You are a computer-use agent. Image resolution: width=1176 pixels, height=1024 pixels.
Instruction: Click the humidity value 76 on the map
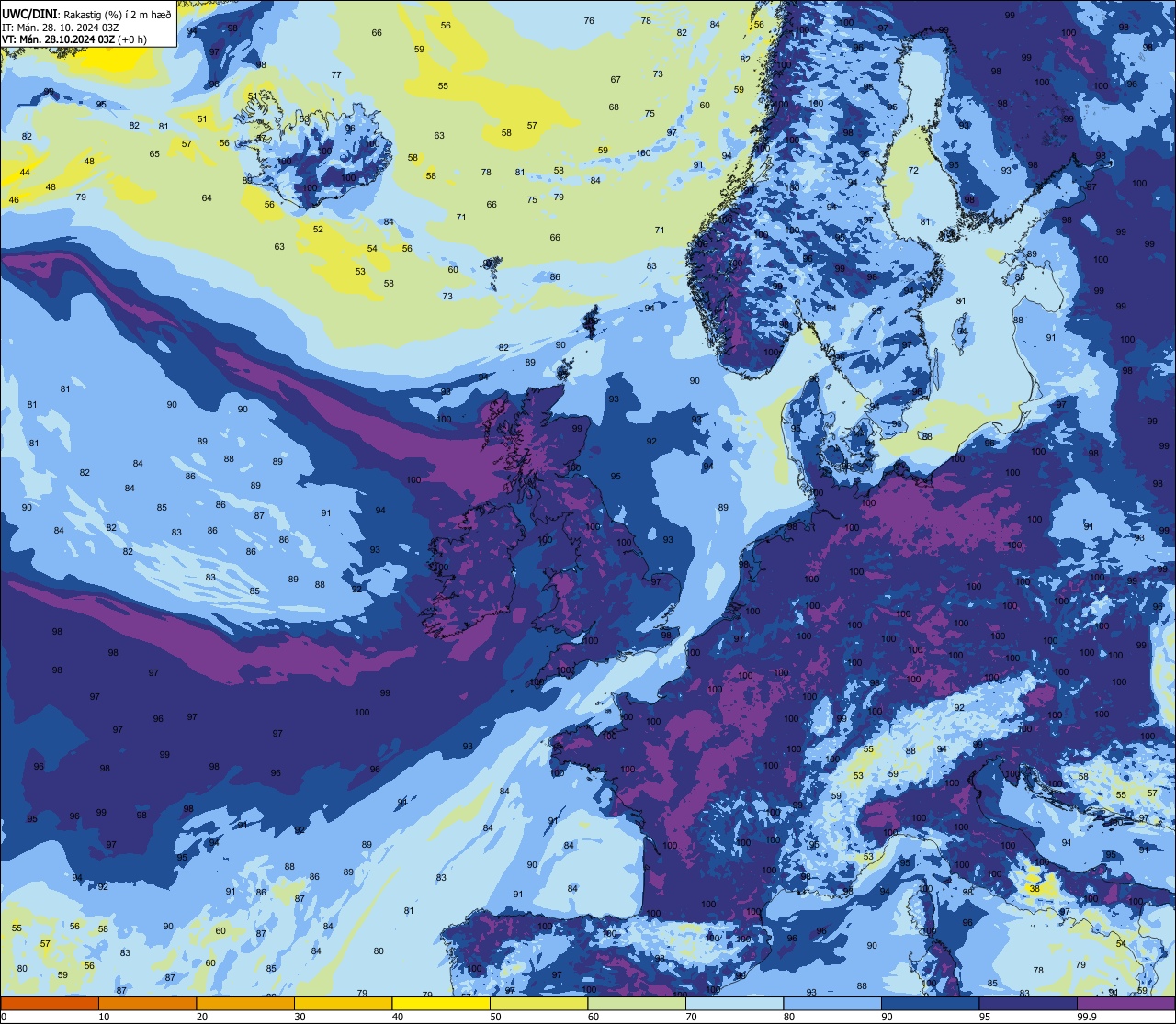tap(589, 21)
